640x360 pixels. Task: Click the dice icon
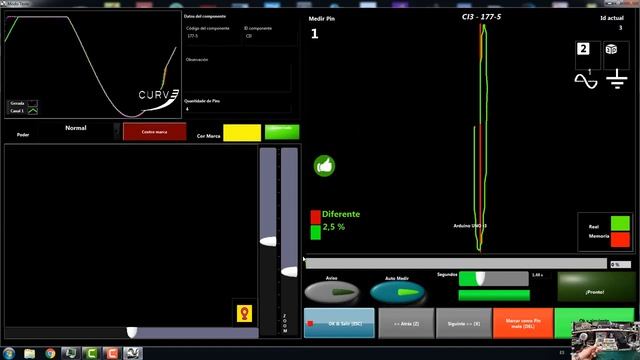point(611,49)
